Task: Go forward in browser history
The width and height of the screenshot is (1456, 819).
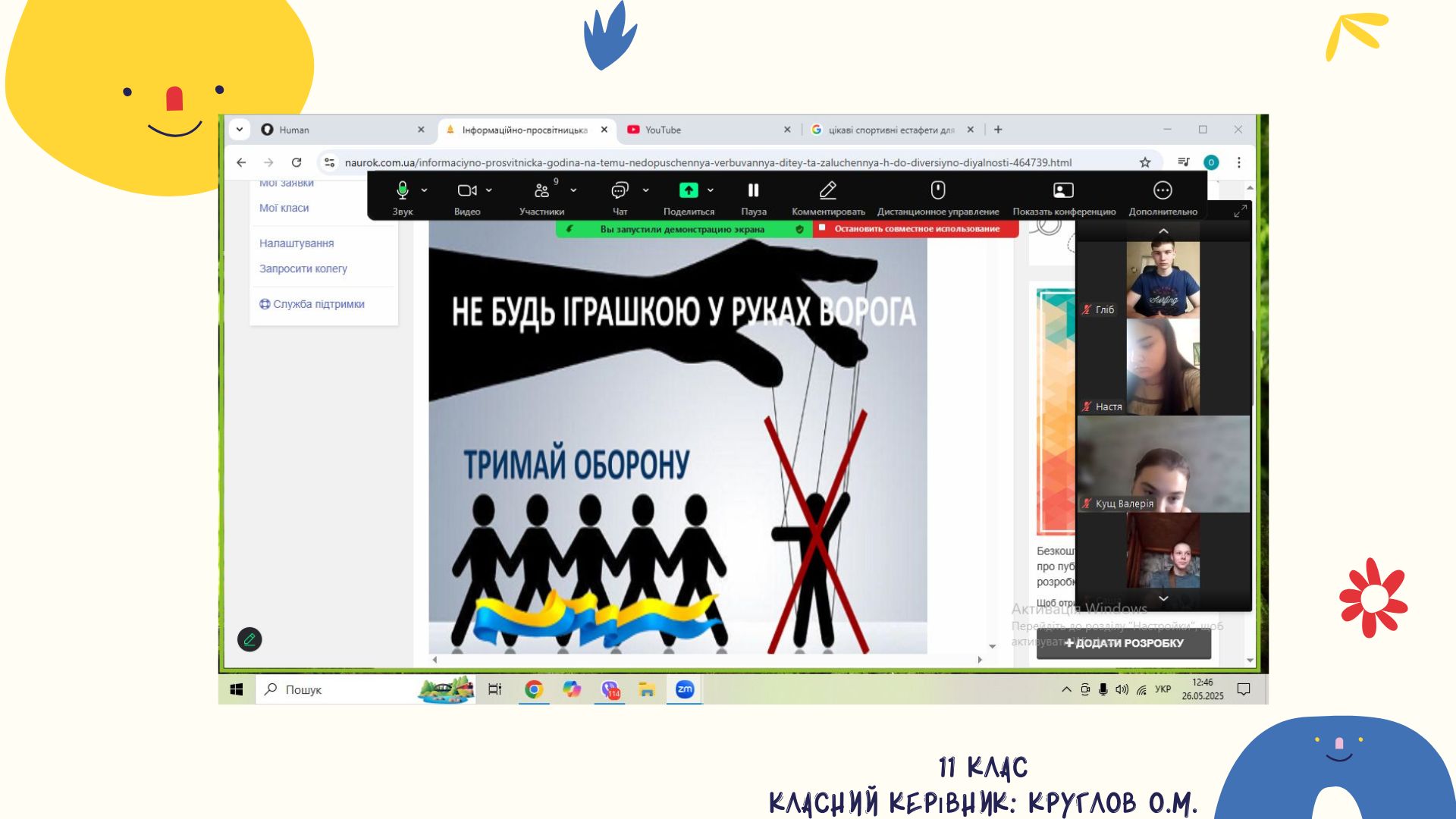Action: tap(268, 162)
